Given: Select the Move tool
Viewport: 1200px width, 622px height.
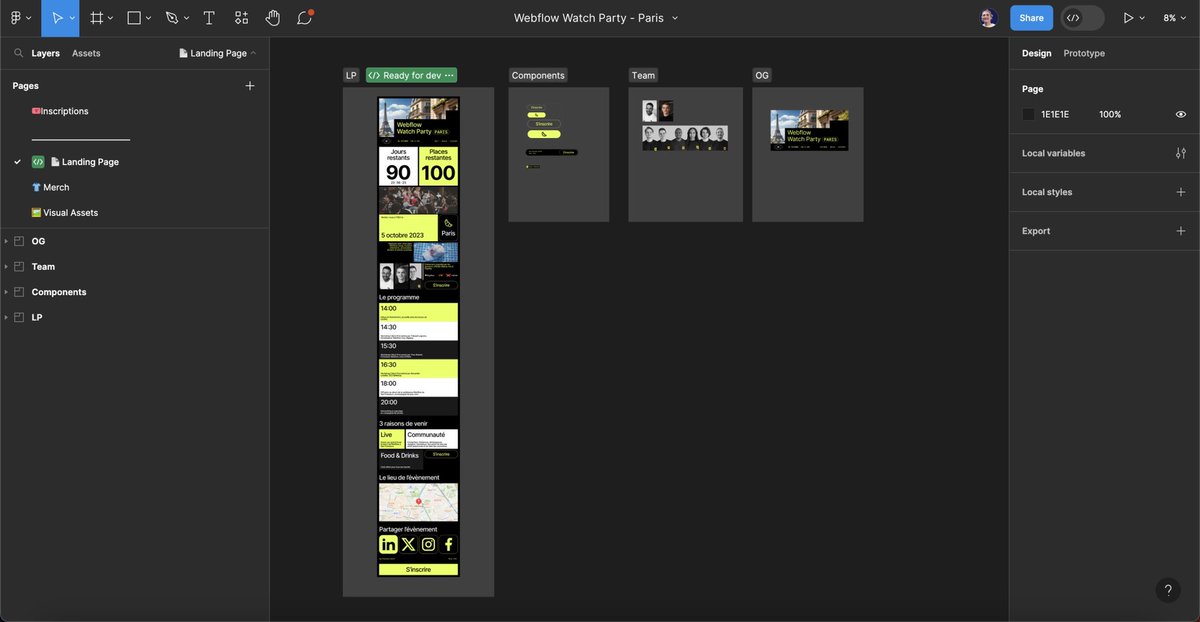Looking at the screenshot, I should 57,18.
